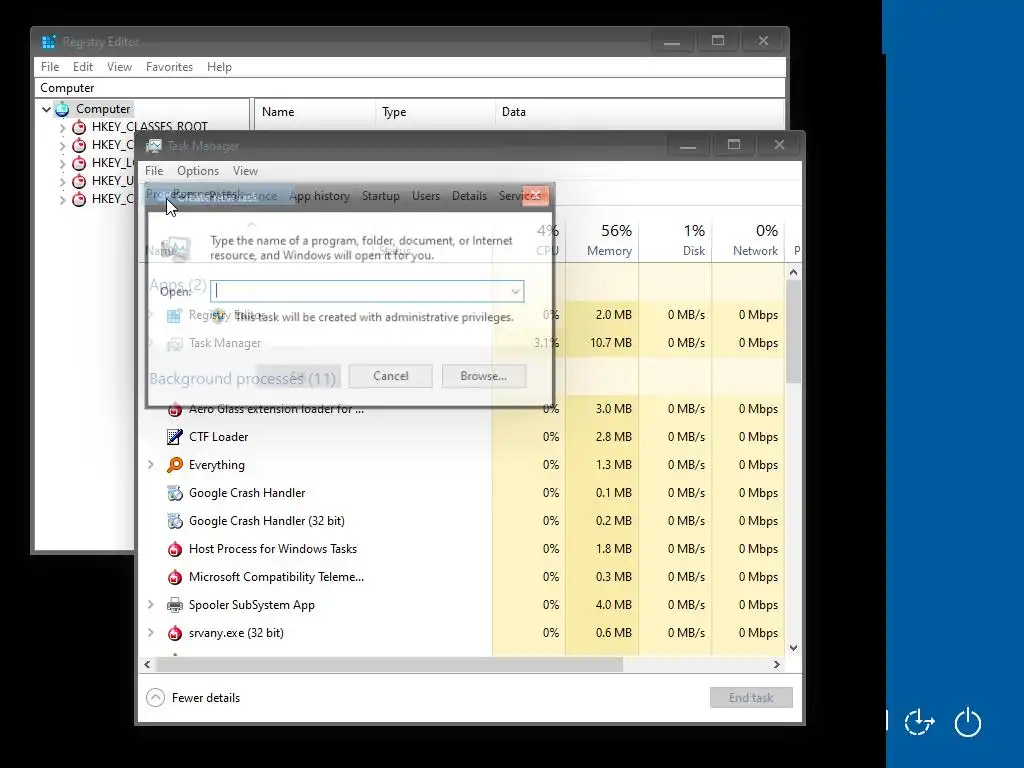Switch to the Users tab
Screen dimensions: 1024x768
pos(426,196)
